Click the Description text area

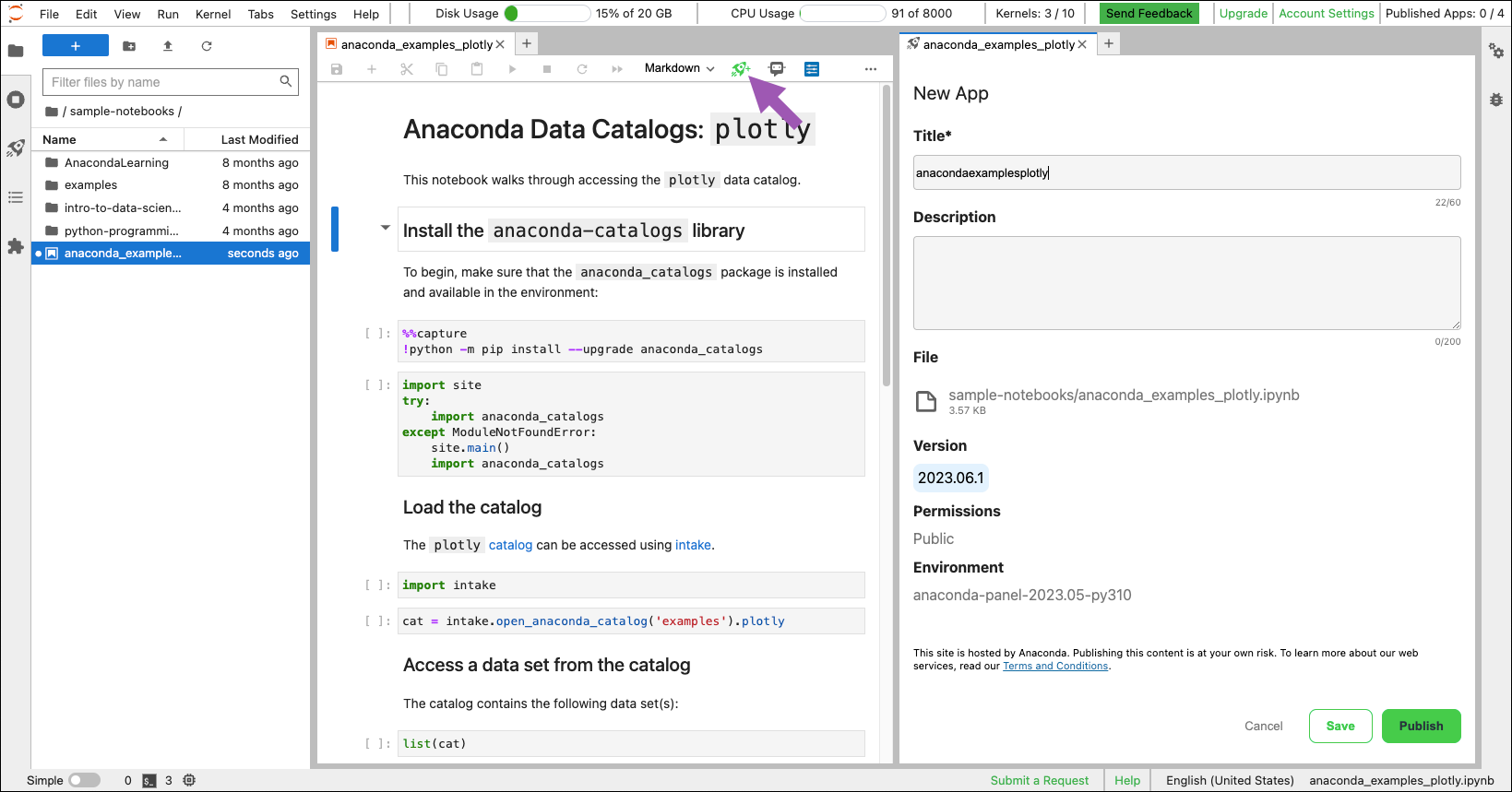coord(1186,283)
